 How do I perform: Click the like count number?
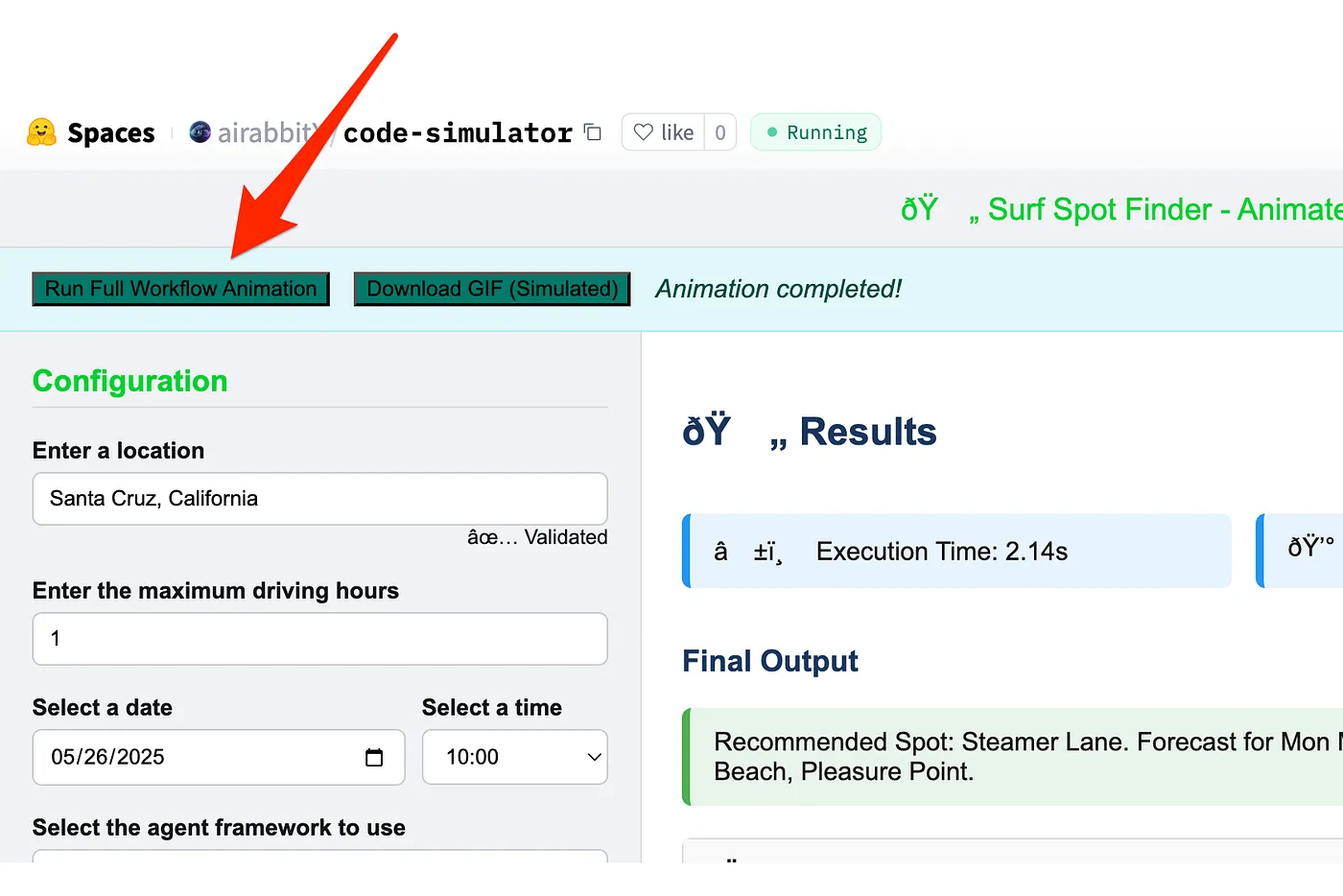(x=720, y=132)
